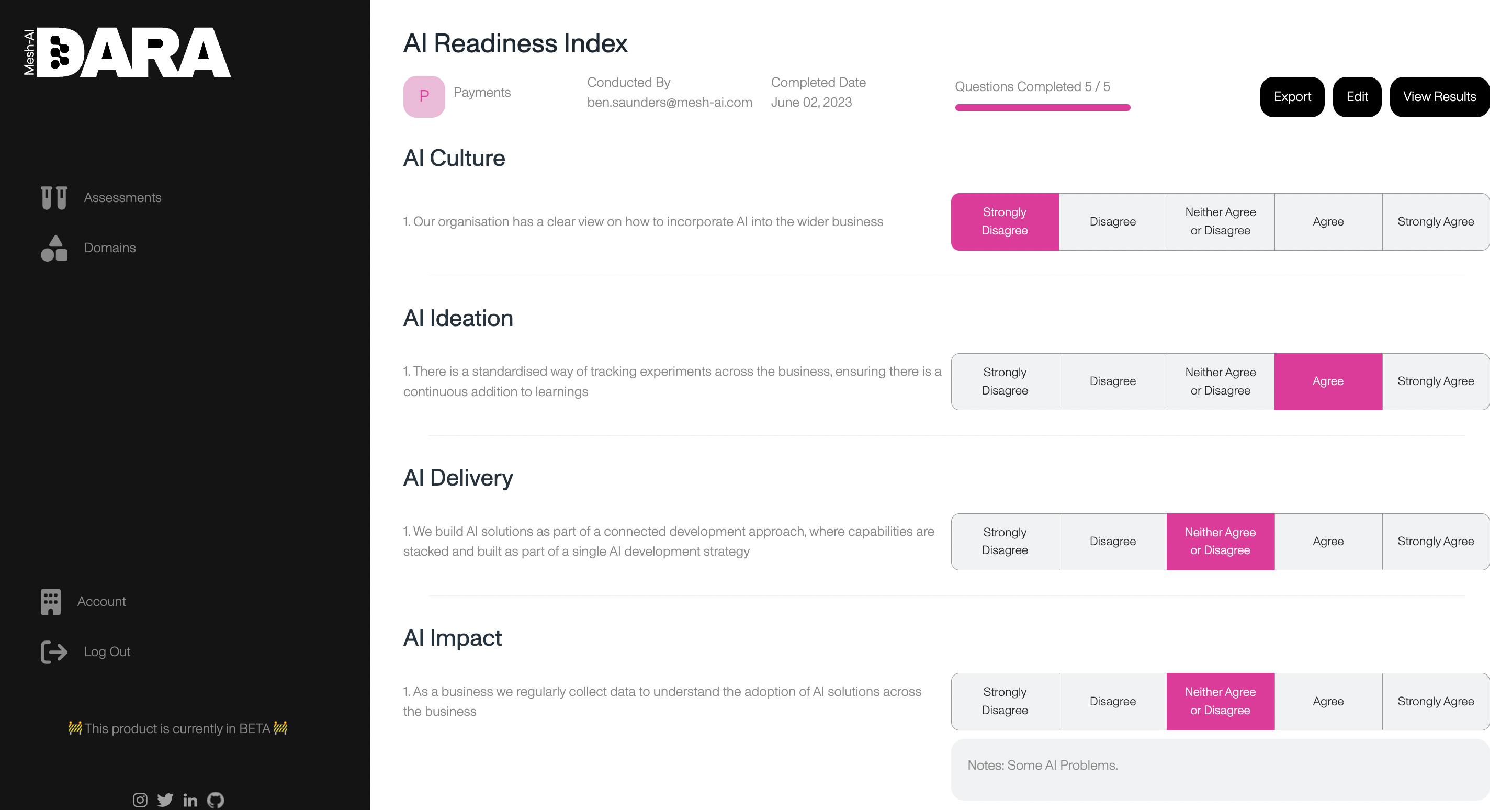Image resolution: width=1512 pixels, height=810 pixels.
Task: Click the Log Out arrow icon
Action: click(x=53, y=651)
